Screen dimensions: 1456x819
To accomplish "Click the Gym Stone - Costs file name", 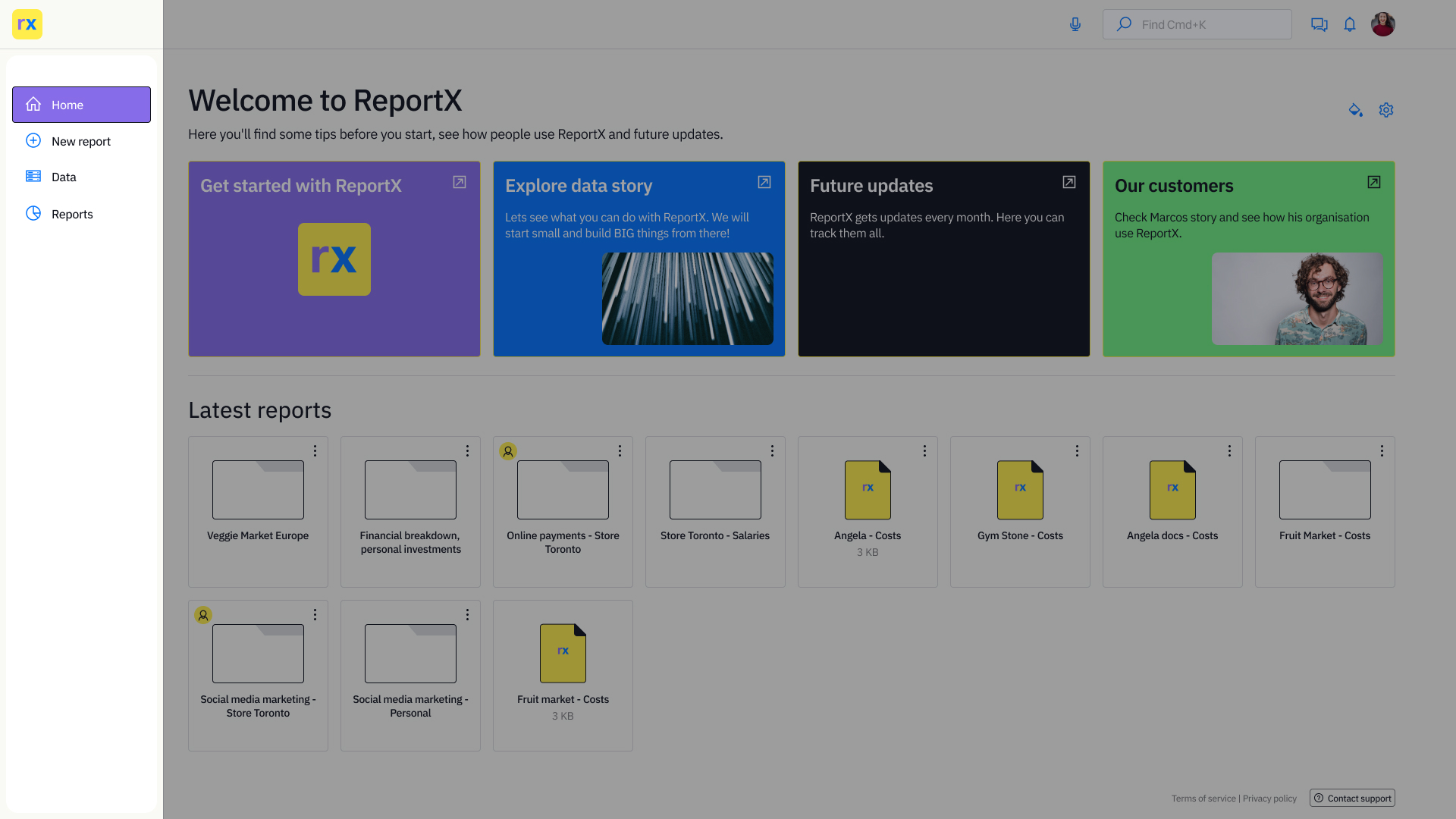I will (x=1020, y=535).
